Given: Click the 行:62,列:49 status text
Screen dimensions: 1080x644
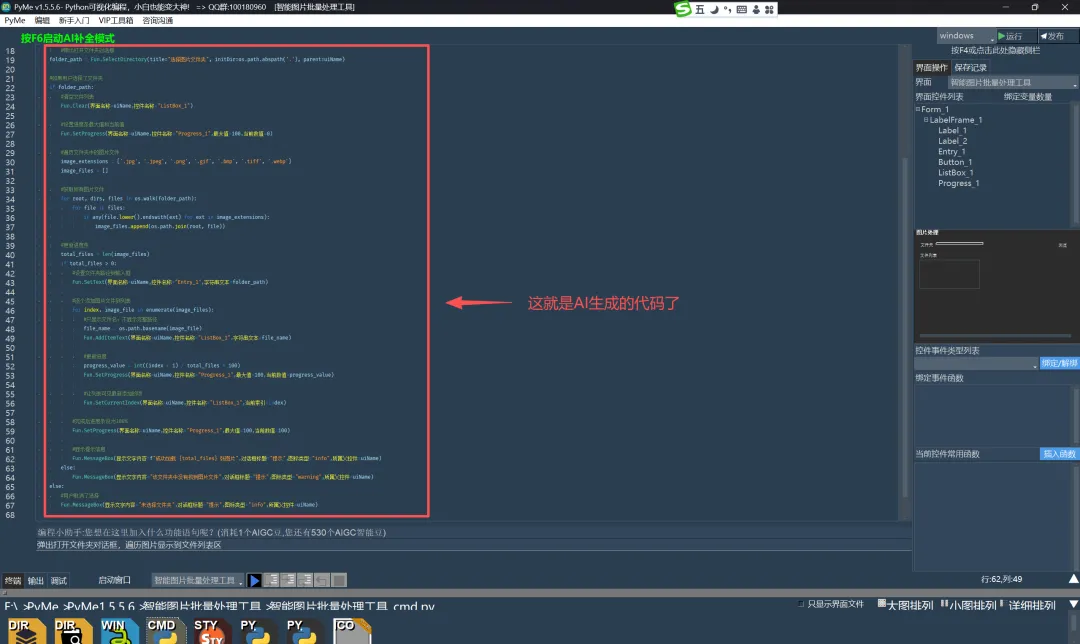Looking at the screenshot, I should 1001,579.
